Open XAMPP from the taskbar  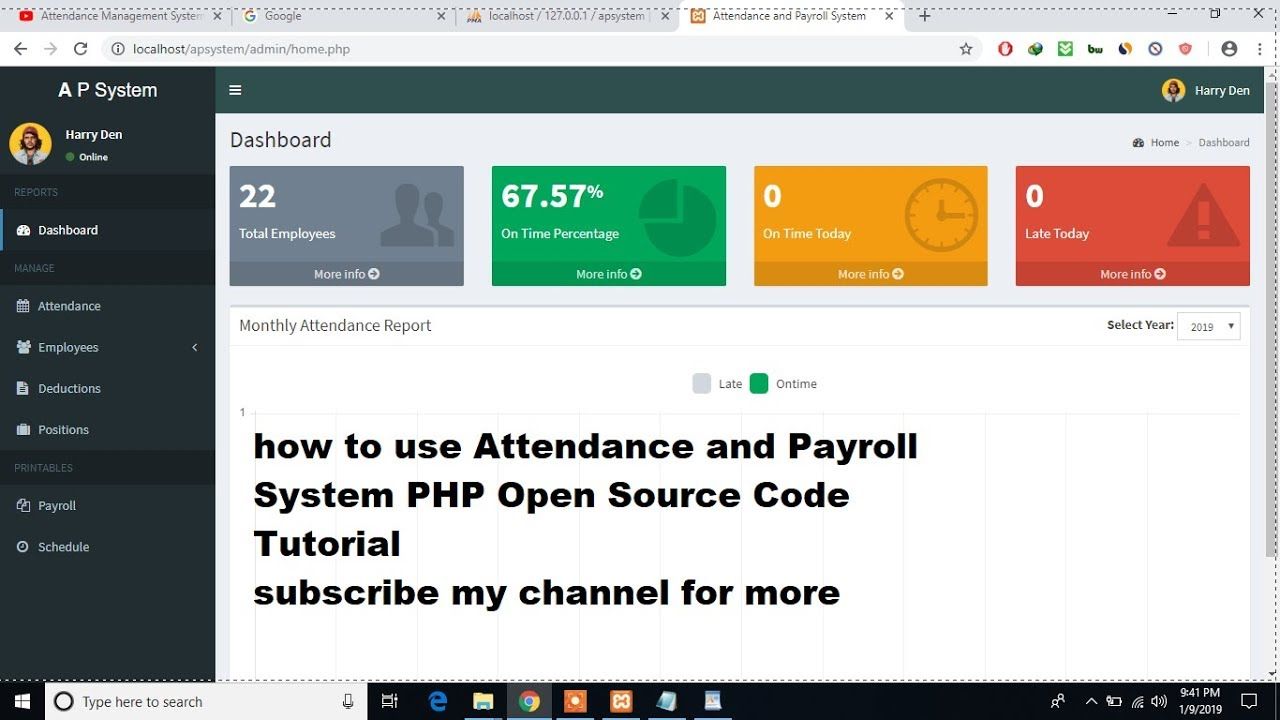[621, 701]
